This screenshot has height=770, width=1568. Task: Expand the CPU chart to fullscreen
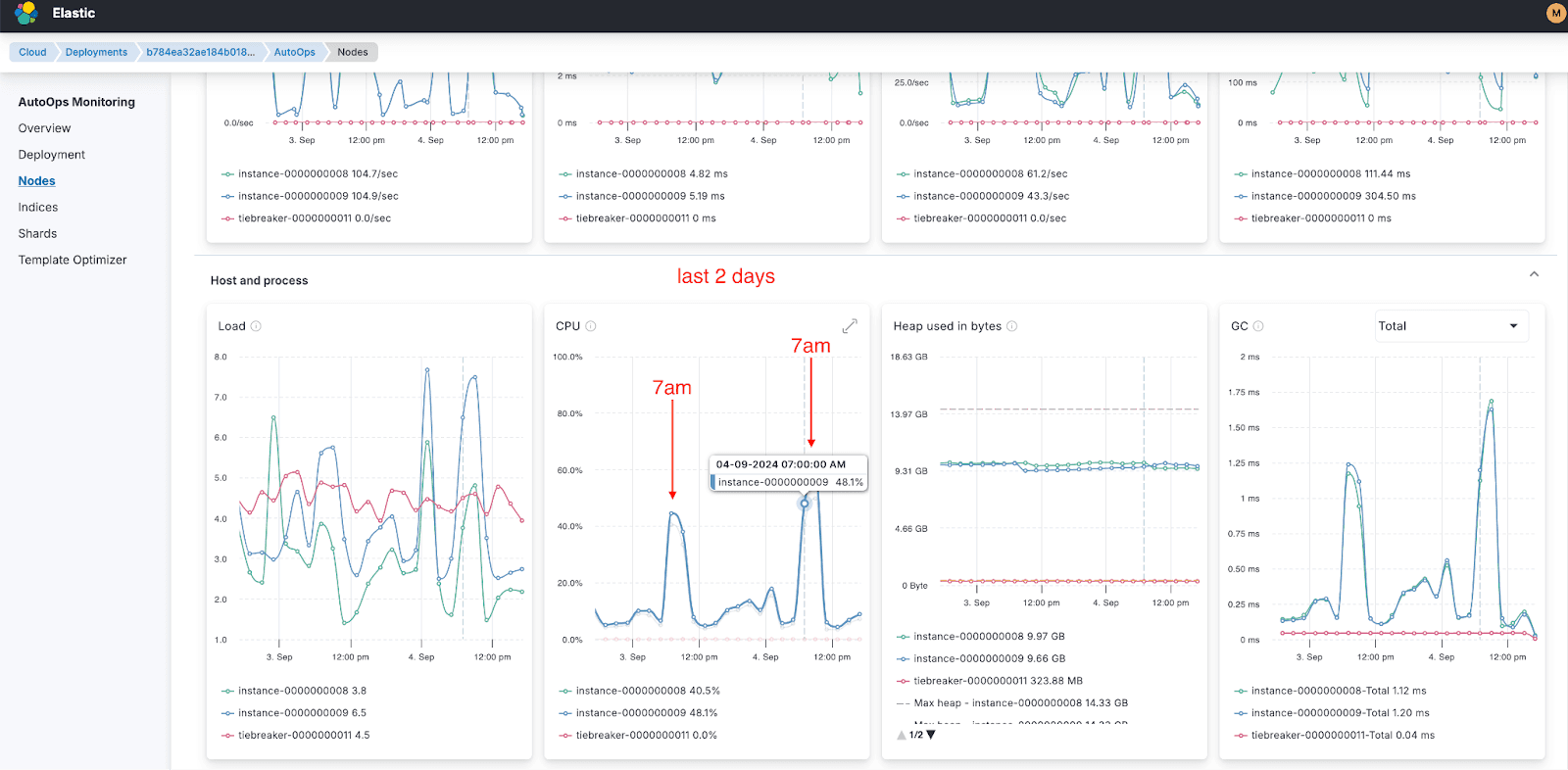tap(850, 326)
